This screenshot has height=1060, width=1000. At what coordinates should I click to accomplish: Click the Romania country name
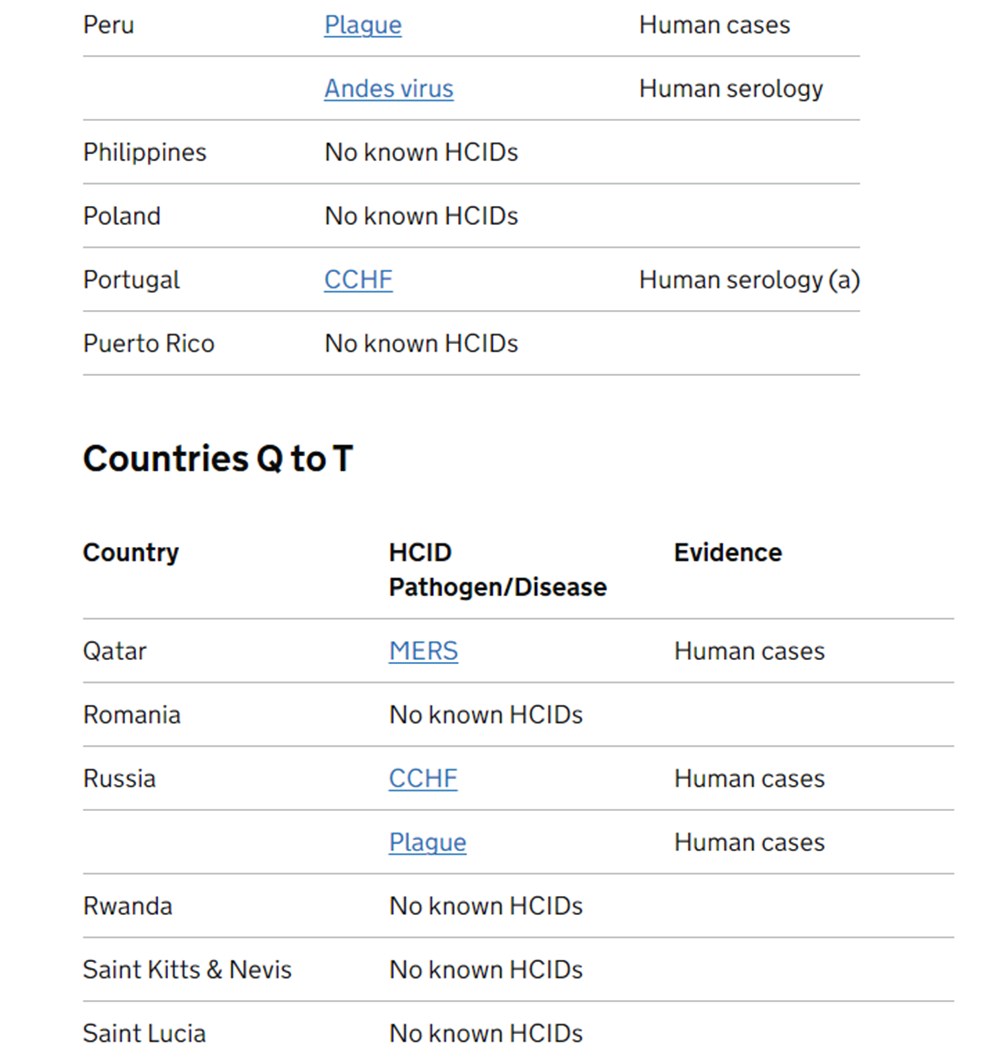pos(132,715)
